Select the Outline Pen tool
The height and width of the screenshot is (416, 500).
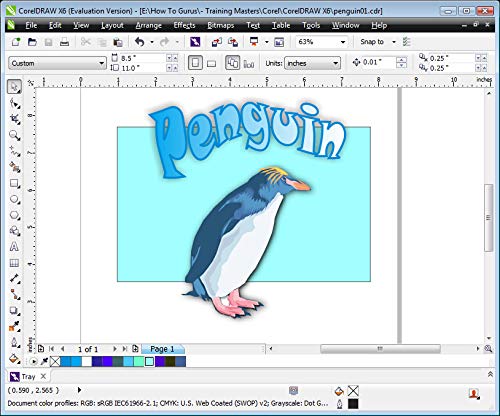[x=14, y=342]
